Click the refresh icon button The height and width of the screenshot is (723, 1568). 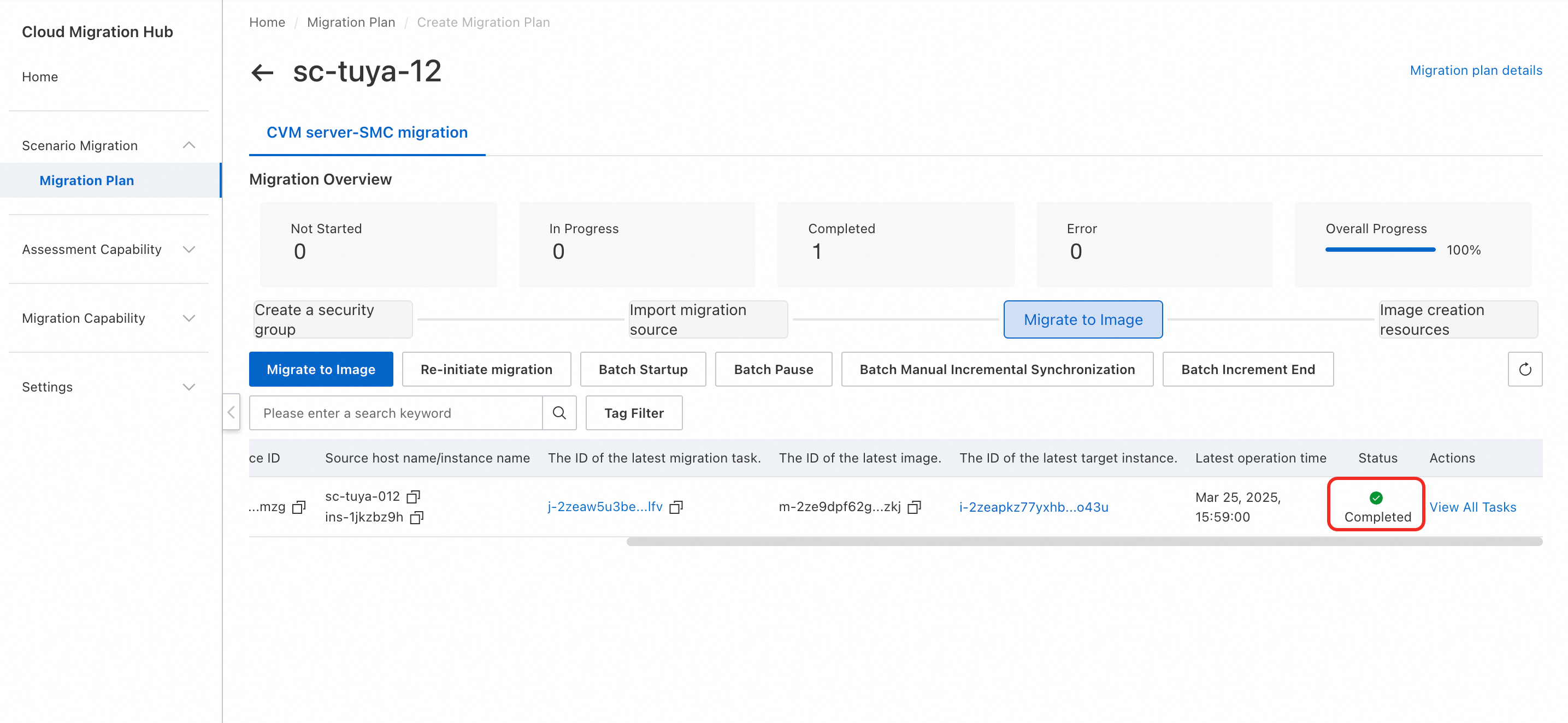pos(1524,369)
